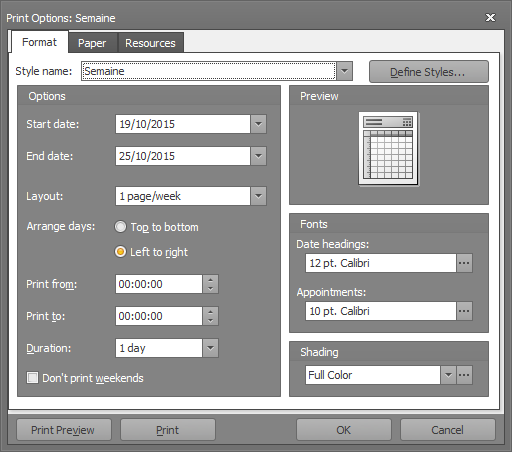Close the Print Options dialog
The height and width of the screenshot is (452, 512).
point(490,17)
